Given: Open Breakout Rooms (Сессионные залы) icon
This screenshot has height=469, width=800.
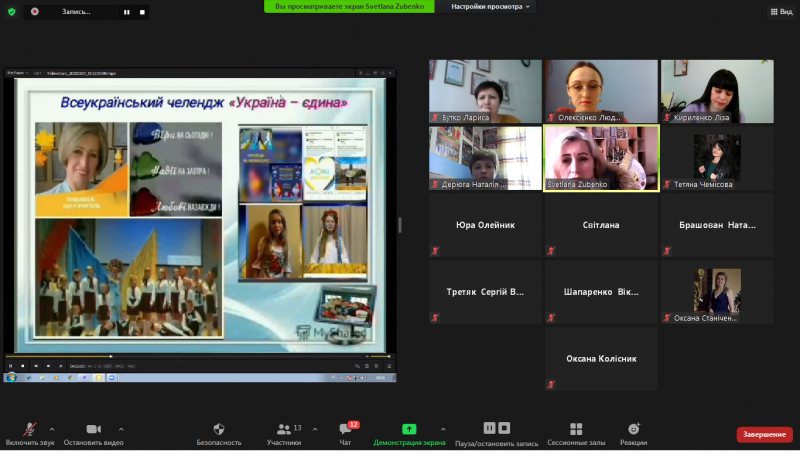Looking at the screenshot, I should click(576, 429).
